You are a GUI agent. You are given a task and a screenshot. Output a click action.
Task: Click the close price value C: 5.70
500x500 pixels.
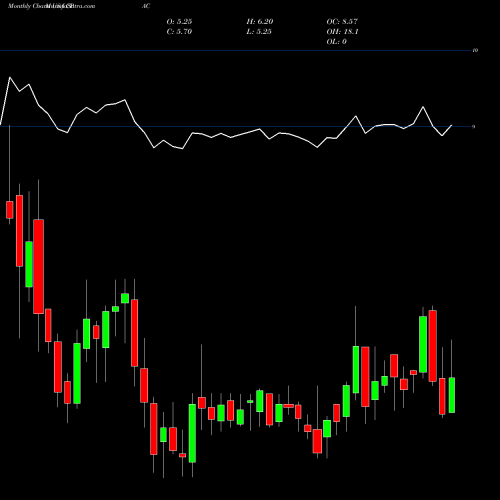click(x=179, y=32)
